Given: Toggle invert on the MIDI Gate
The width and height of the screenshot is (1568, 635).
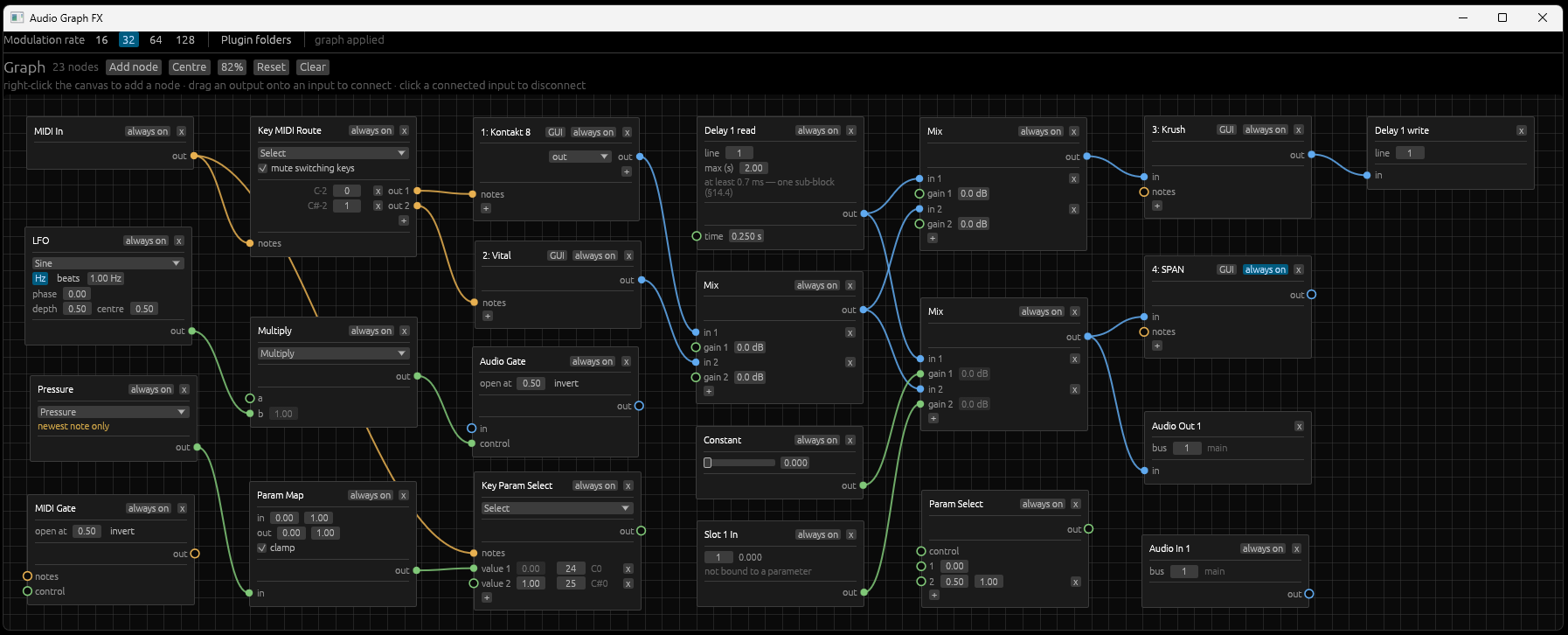Looking at the screenshot, I should 122,531.
